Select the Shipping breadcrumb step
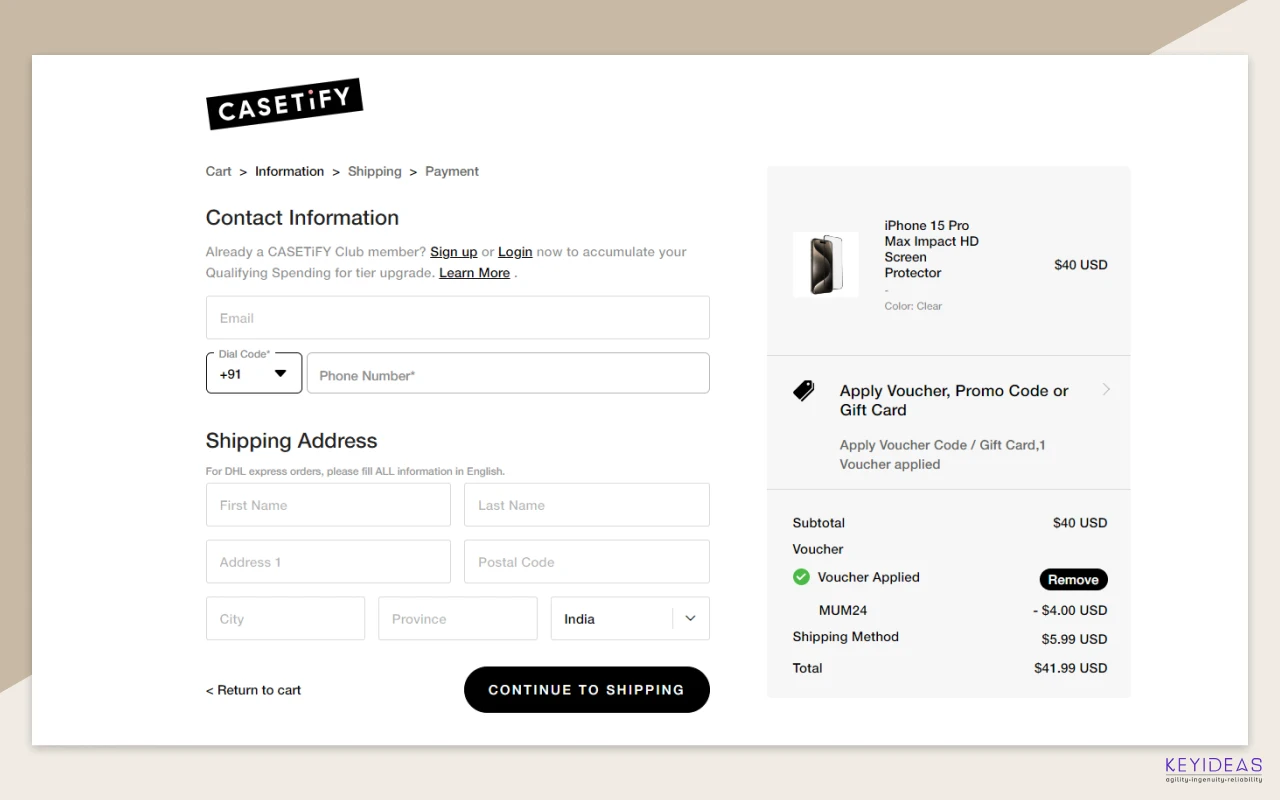Screen dimensions: 1280x800 pyautogui.click(x=374, y=172)
